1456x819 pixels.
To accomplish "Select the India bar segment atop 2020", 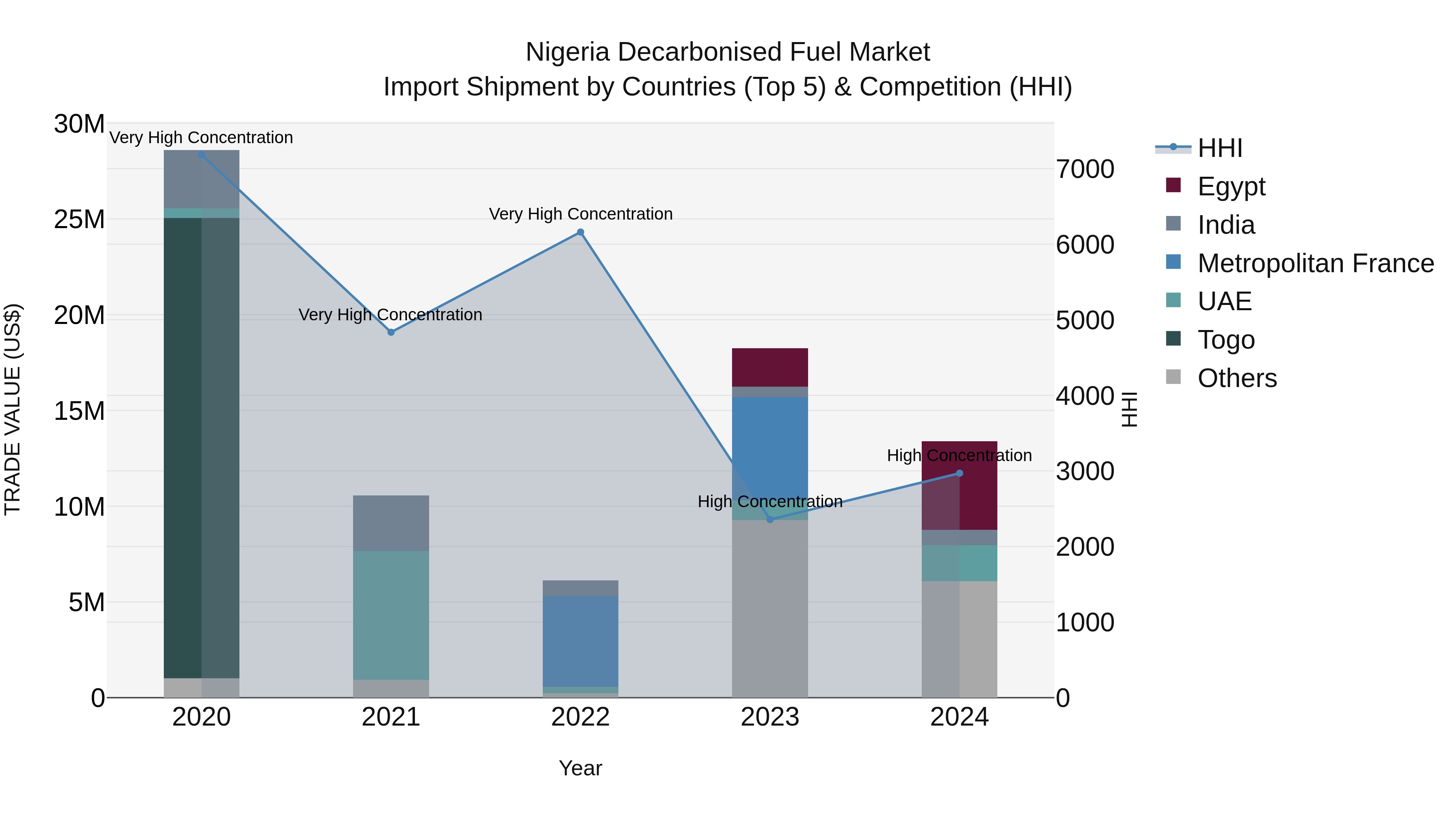I will pyautogui.click(x=202, y=179).
